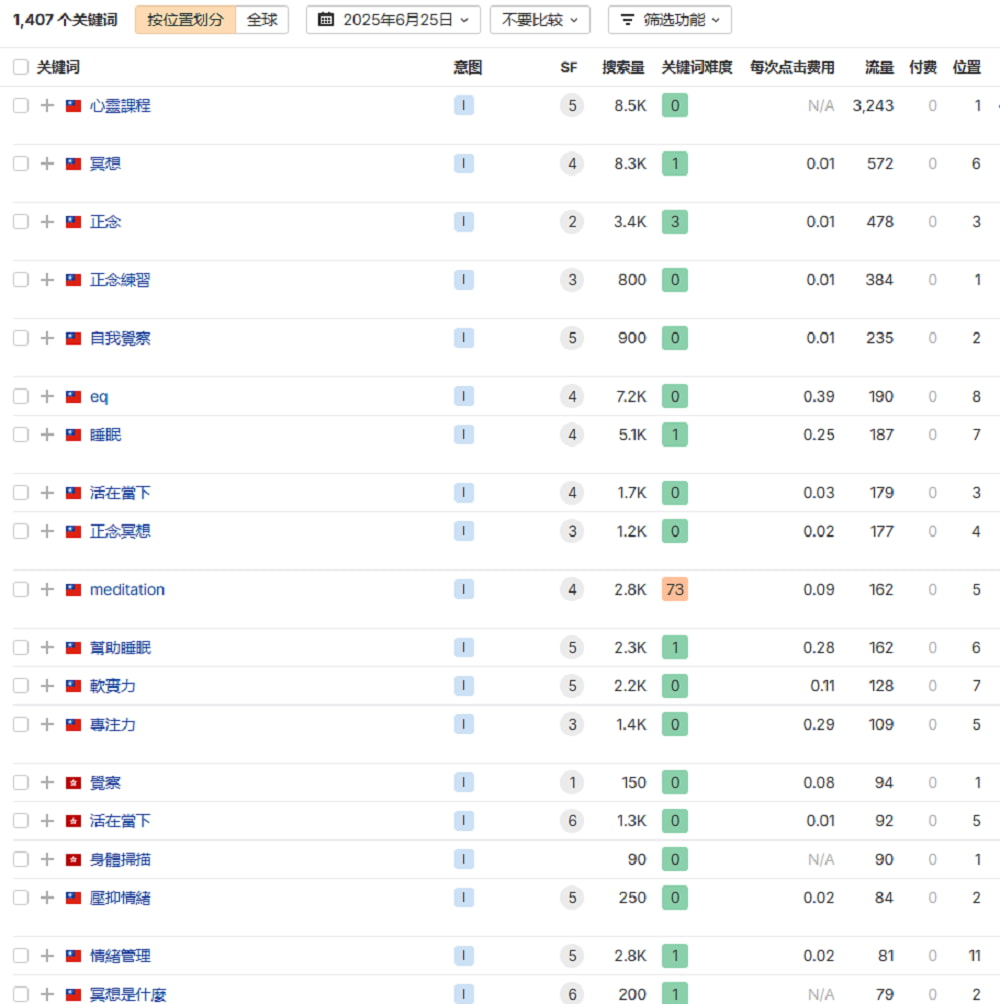Click the intent I badge for eq
This screenshot has height=1004, width=1000.
point(464,396)
